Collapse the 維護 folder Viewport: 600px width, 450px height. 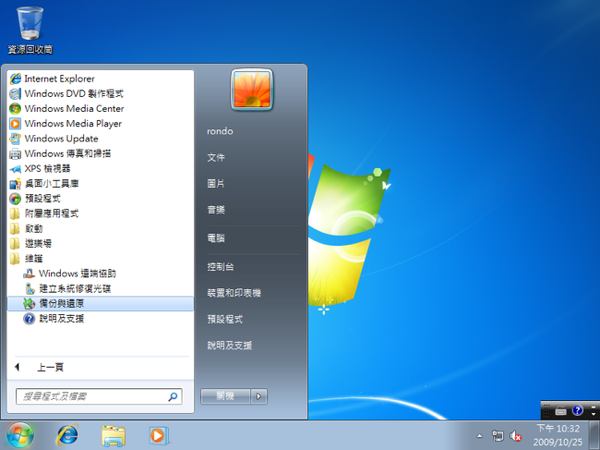coord(100,259)
